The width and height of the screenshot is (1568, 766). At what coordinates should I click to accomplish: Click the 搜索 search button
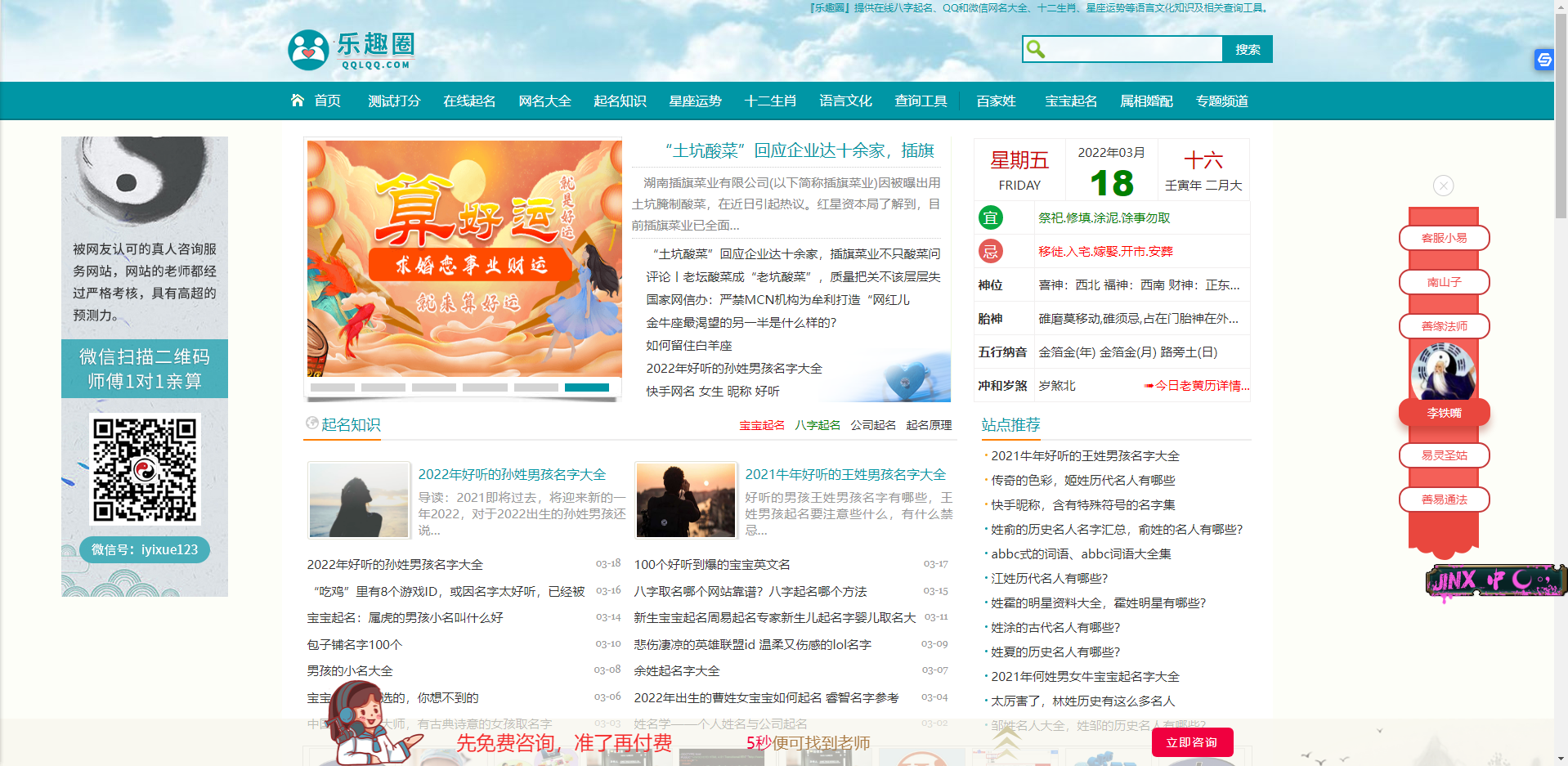pyautogui.click(x=1248, y=49)
